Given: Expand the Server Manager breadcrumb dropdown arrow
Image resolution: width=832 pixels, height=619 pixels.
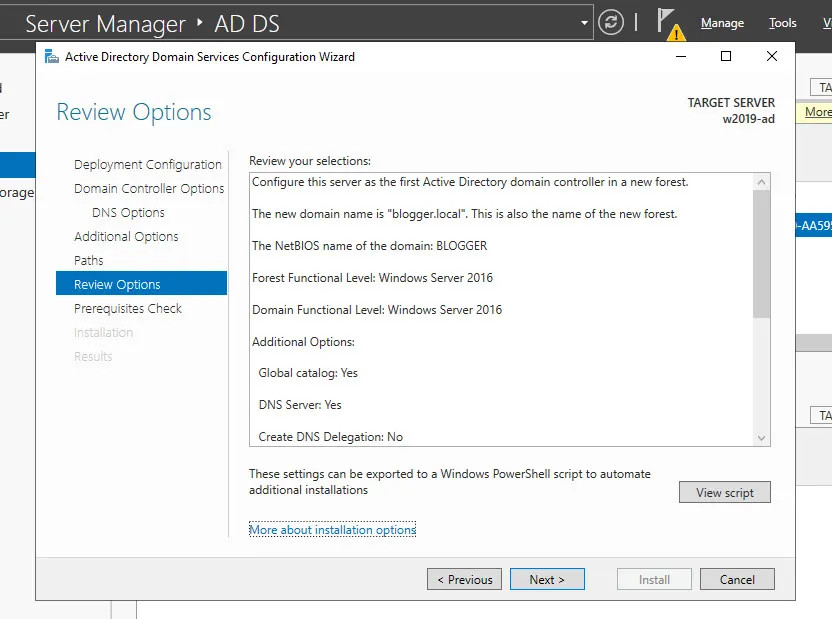Looking at the screenshot, I should [x=585, y=23].
